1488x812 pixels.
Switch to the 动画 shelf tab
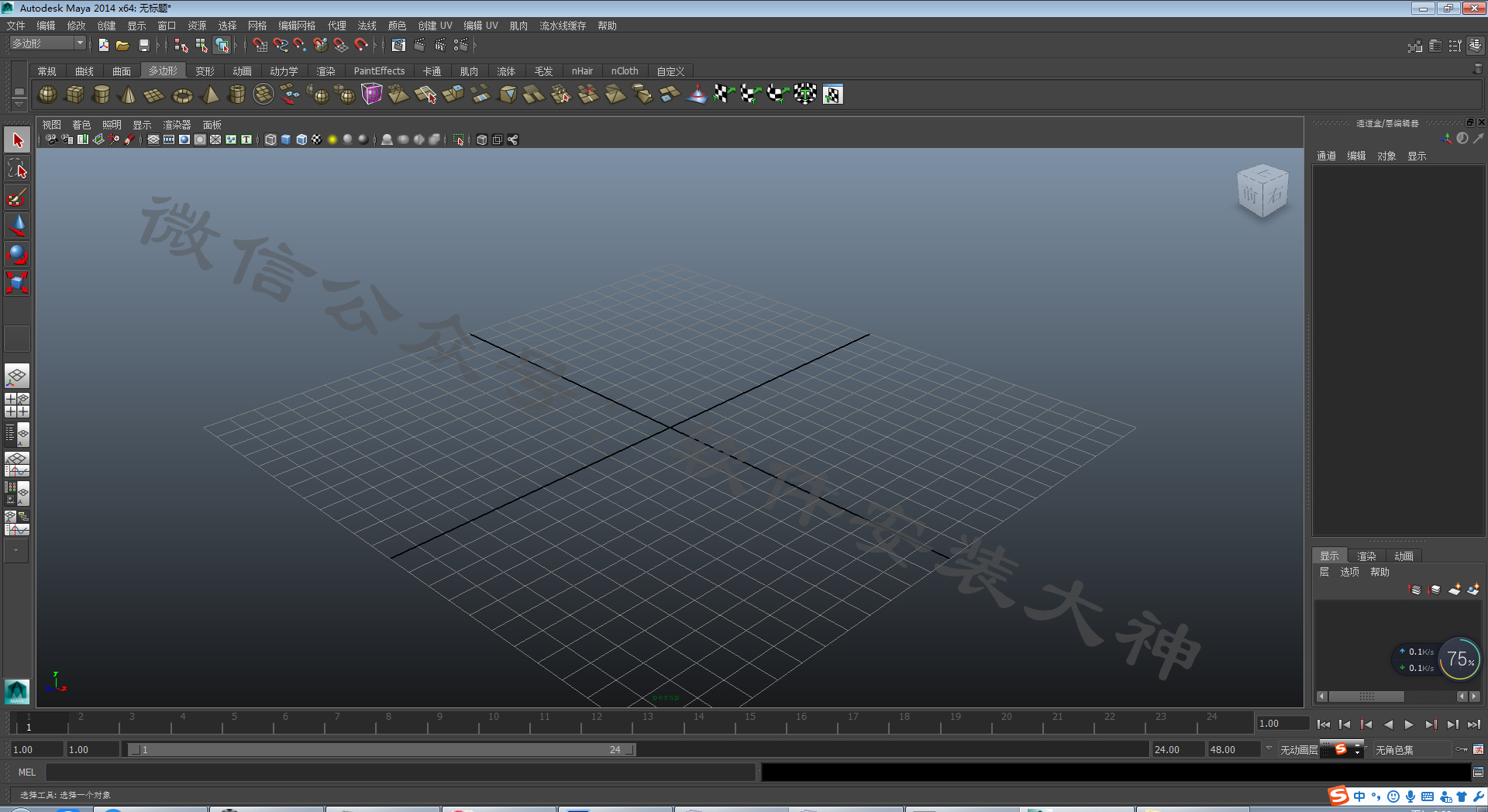click(242, 71)
